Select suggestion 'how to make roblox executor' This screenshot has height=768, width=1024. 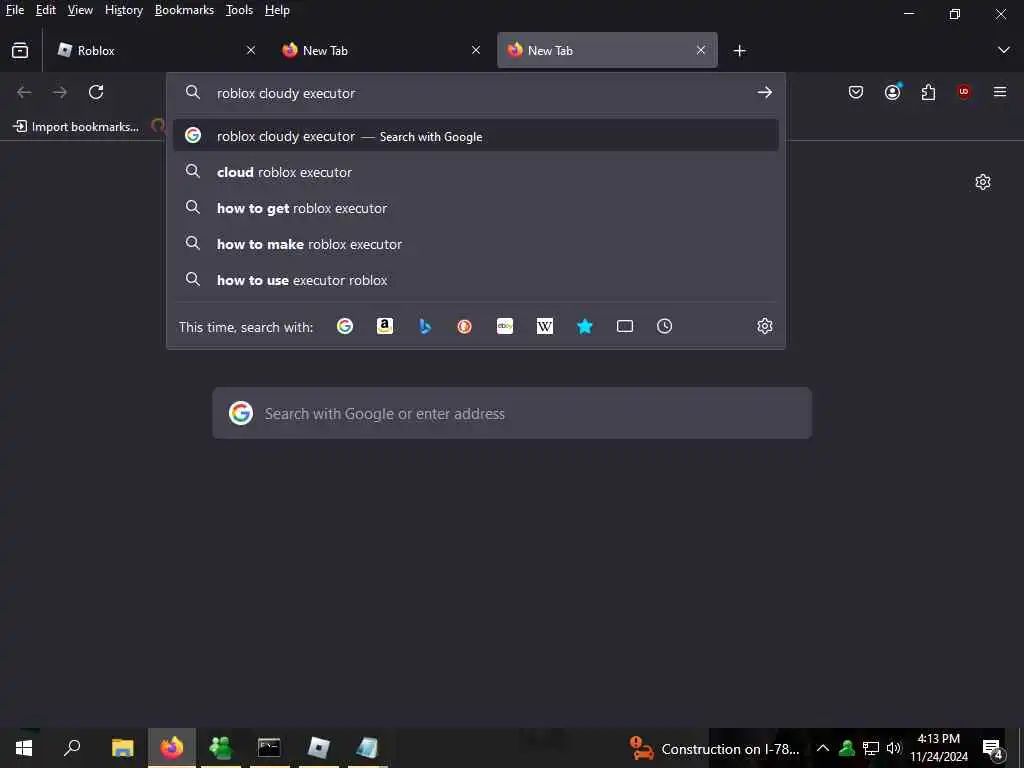pos(475,244)
